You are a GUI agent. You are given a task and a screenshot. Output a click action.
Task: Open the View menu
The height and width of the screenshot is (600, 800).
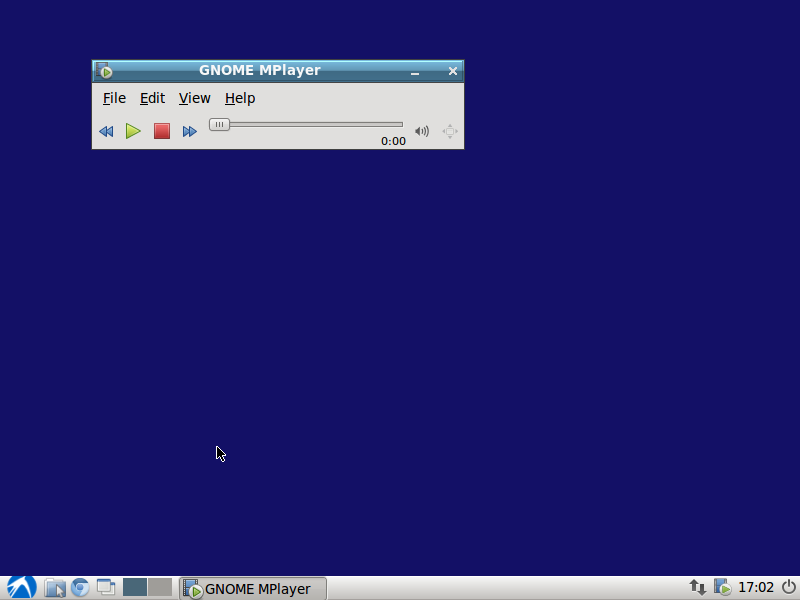click(x=194, y=98)
